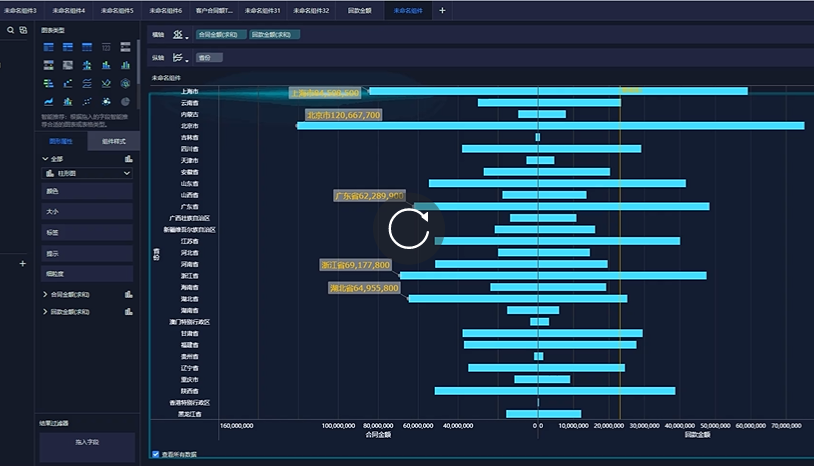Viewport: 814px width, 469px height.
Task: Switch to the 回款金额 tab
Action: tap(360, 10)
